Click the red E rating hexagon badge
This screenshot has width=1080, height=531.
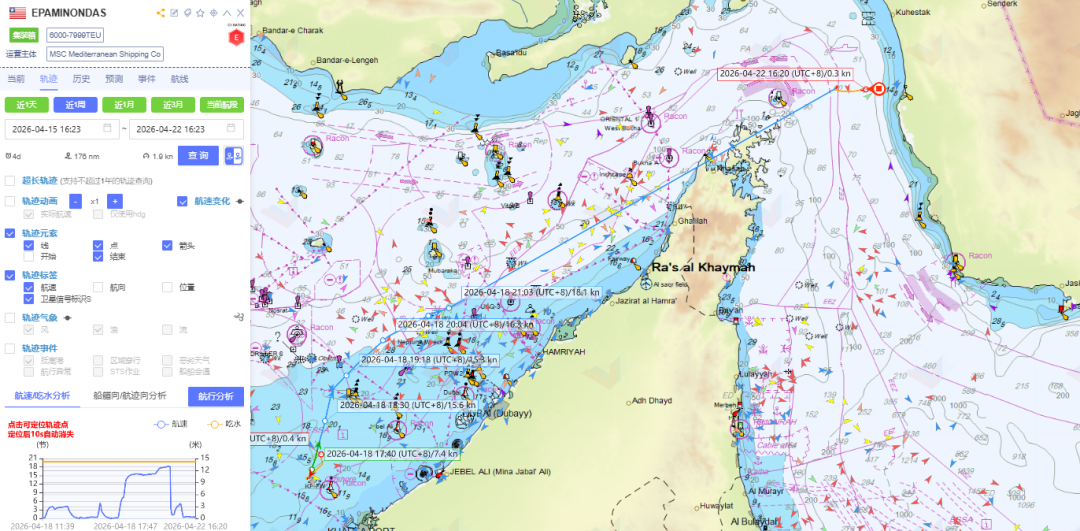click(236, 37)
